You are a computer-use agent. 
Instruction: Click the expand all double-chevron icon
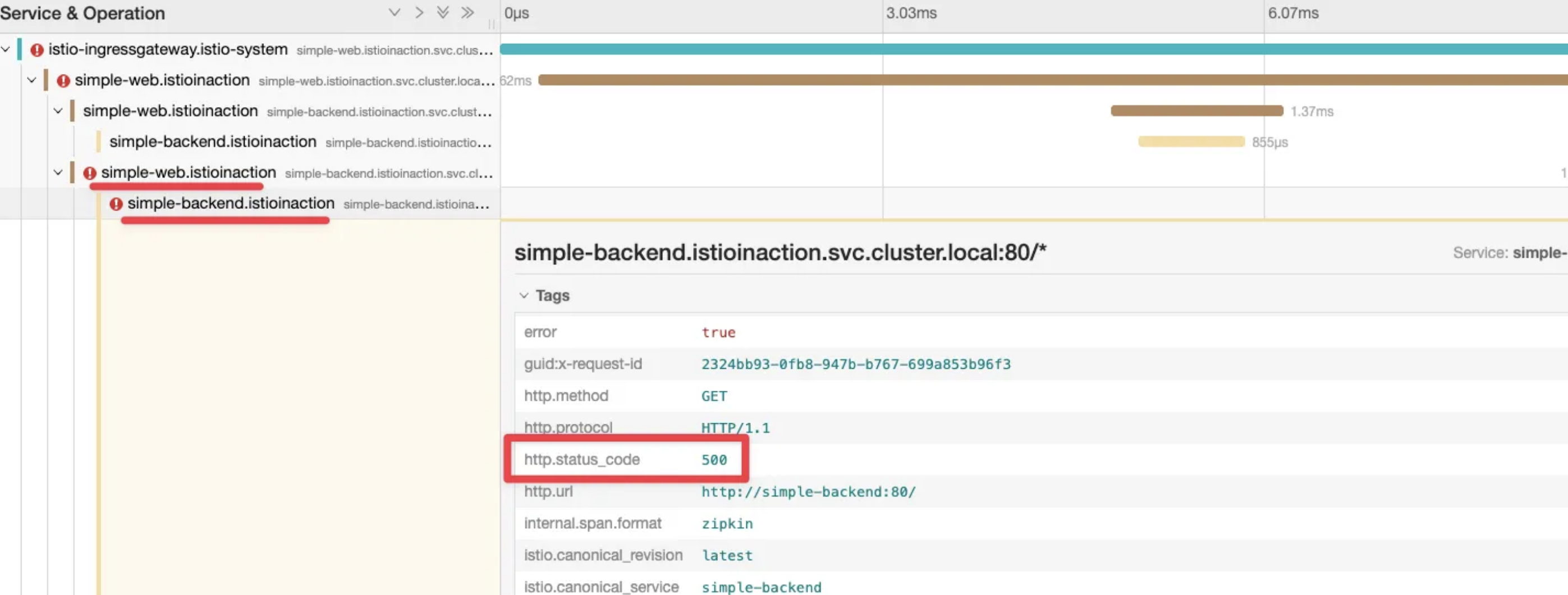point(443,13)
